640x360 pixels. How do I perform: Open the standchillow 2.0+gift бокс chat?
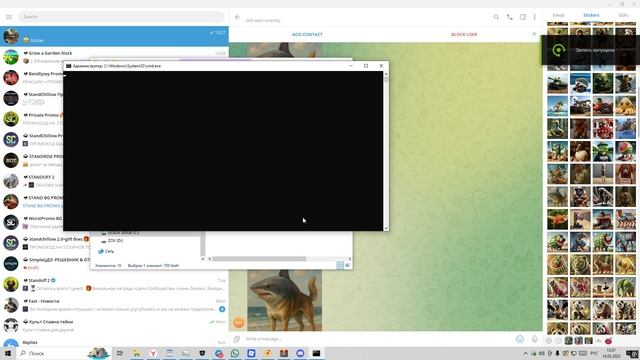pos(45,243)
